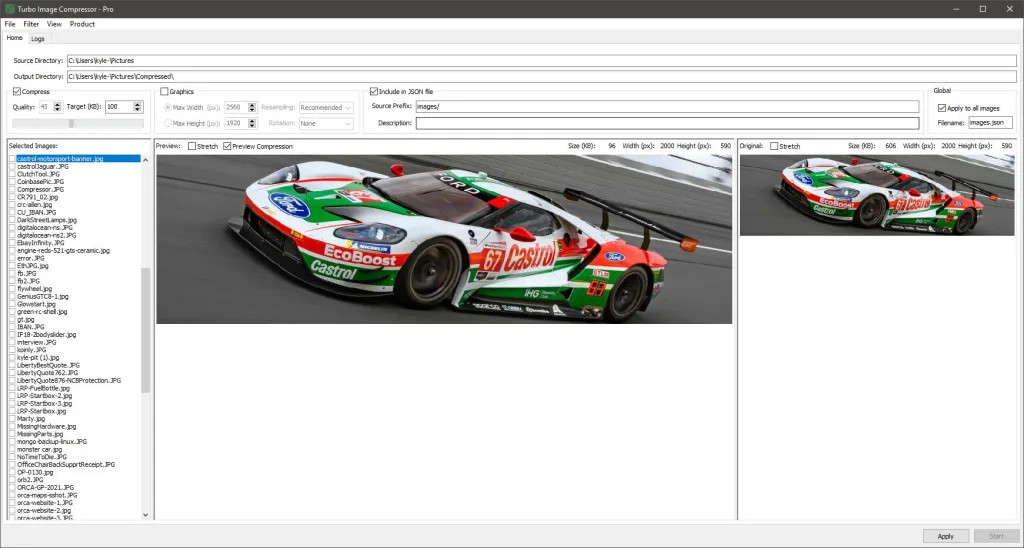
Task: Toggle the Compress checkbox
Action: click(16, 91)
